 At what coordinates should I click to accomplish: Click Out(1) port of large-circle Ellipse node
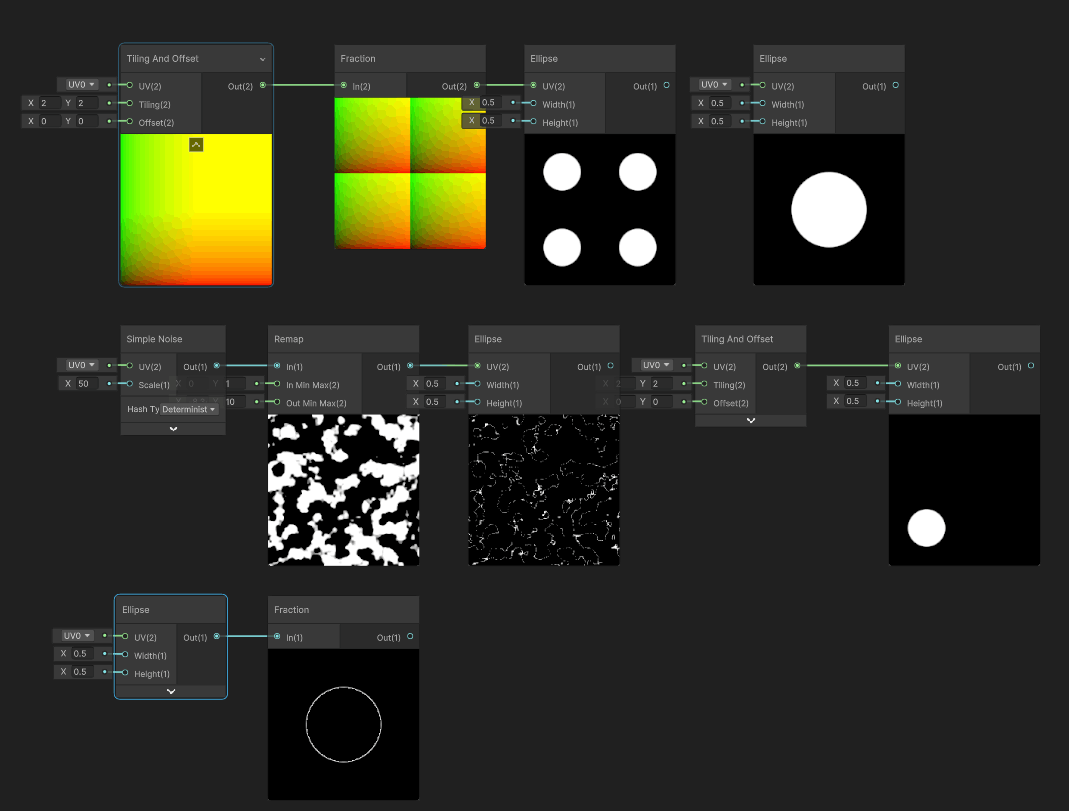coord(895,85)
